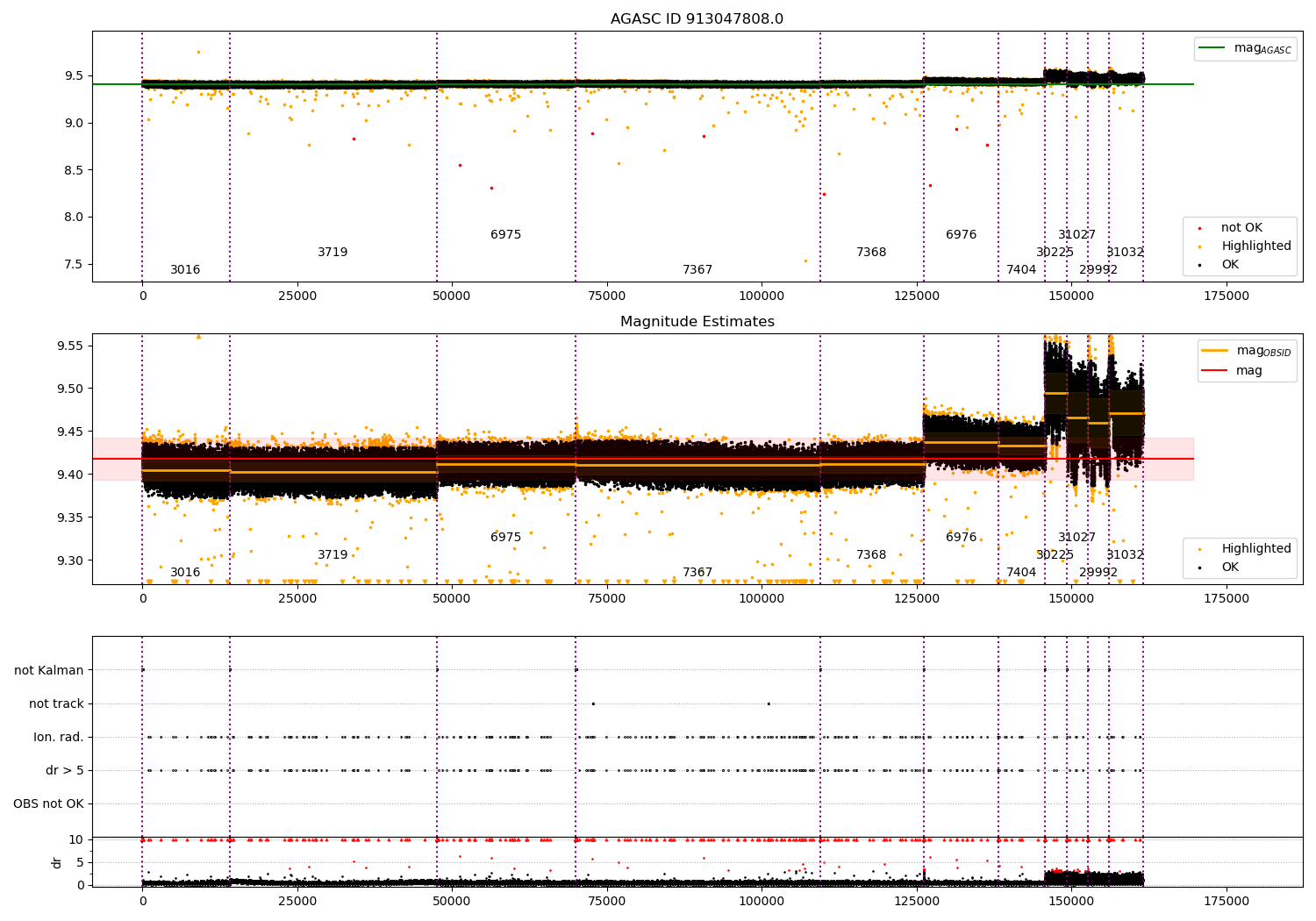Screen dimensions: 1316x921
Task: Click the 175000 x-tick under the top plot
Action: 1227,296
